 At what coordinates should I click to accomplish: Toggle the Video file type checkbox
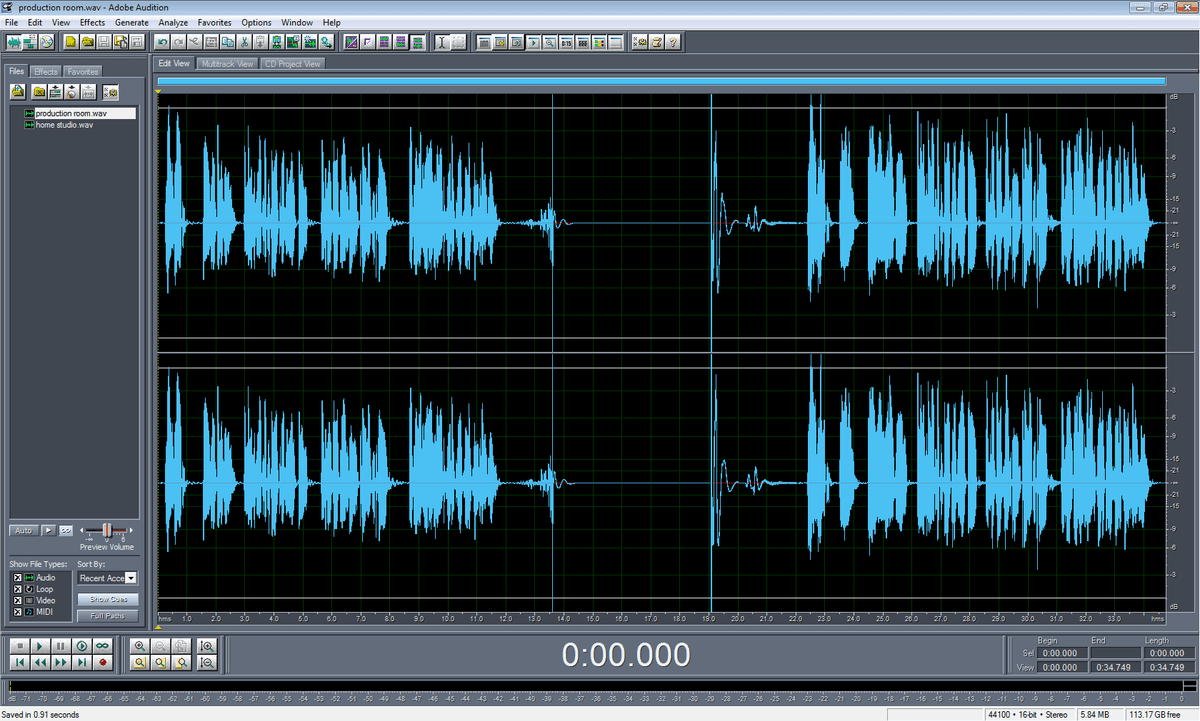click(18, 601)
